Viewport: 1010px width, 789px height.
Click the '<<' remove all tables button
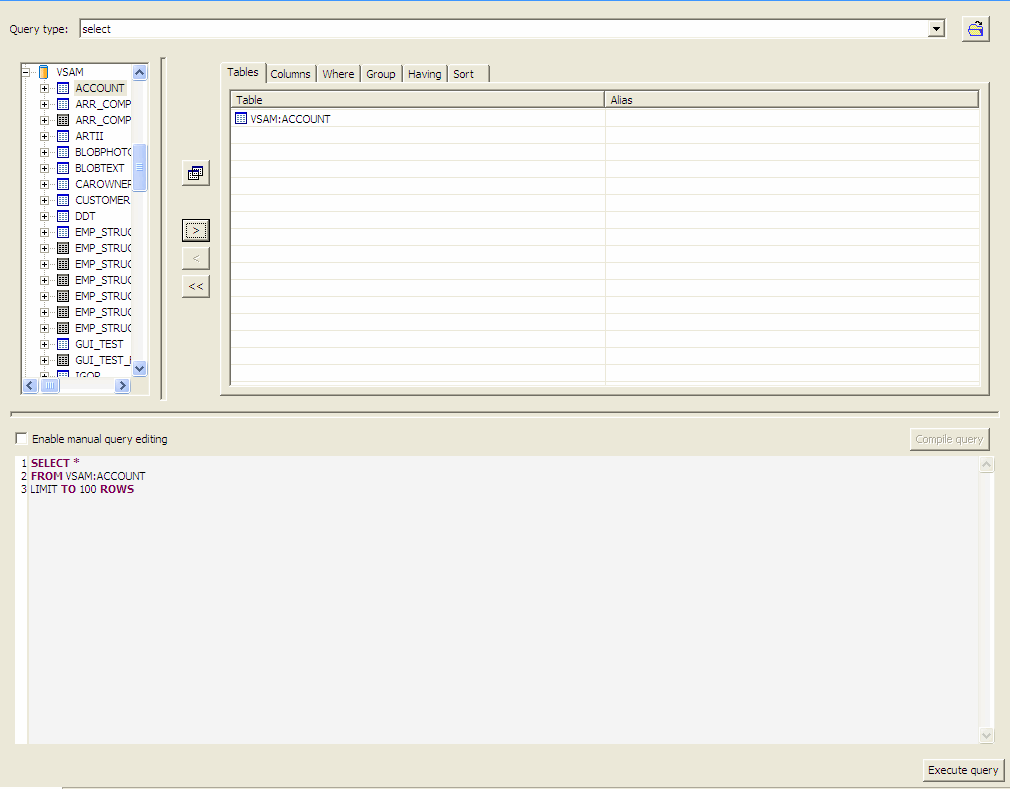pos(195,286)
